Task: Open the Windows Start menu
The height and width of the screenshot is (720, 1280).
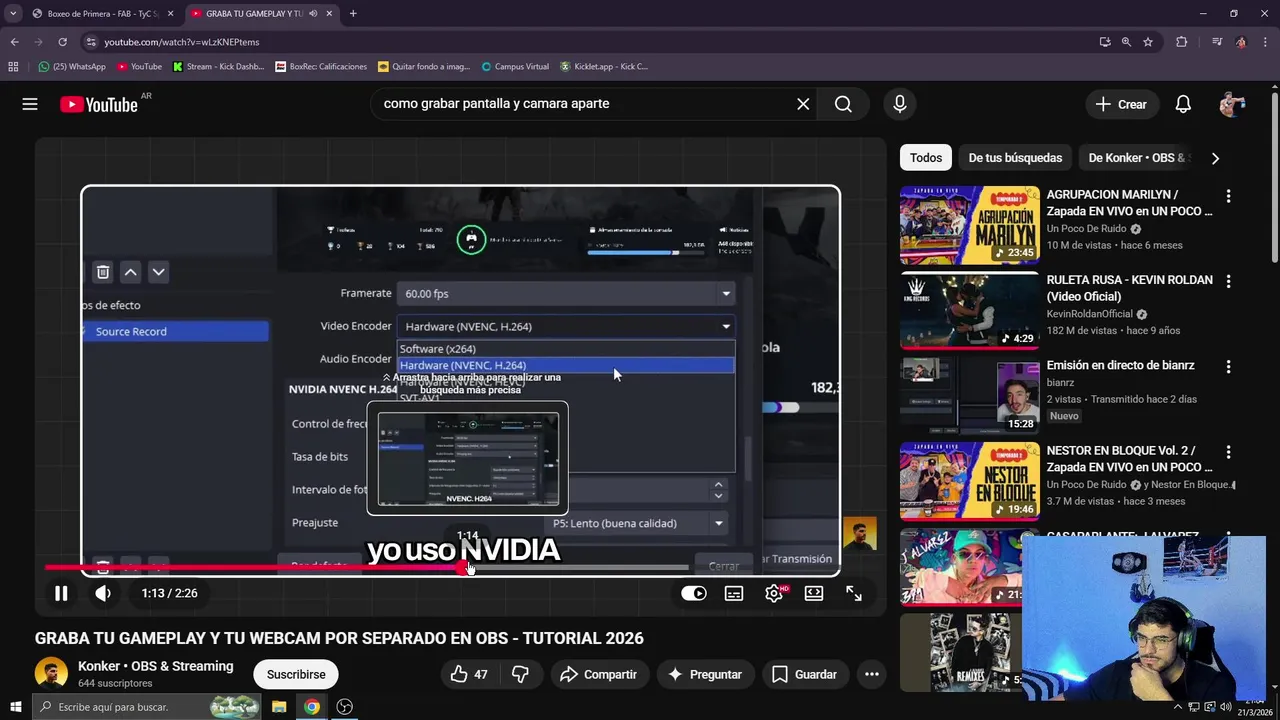Action: [x=15, y=707]
